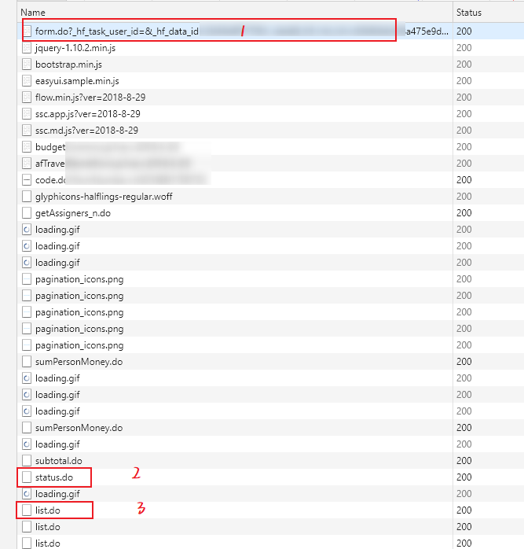Image resolution: width=524 pixels, height=549 pixels.
Task: Click the subtotal.do request icon
Action: (27, 461)
